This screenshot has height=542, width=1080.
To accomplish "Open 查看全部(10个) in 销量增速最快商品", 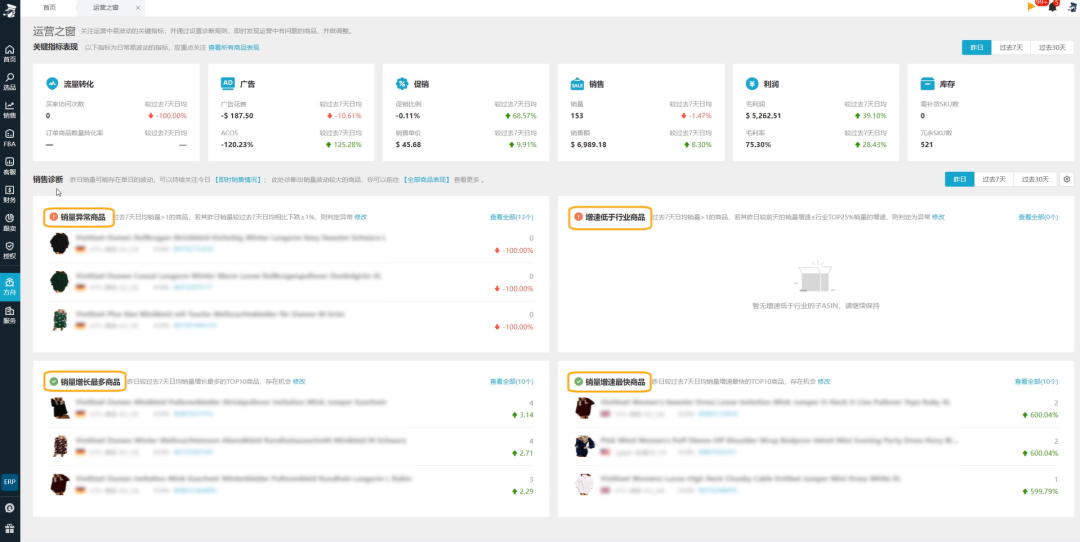I will click(1036, 381).
